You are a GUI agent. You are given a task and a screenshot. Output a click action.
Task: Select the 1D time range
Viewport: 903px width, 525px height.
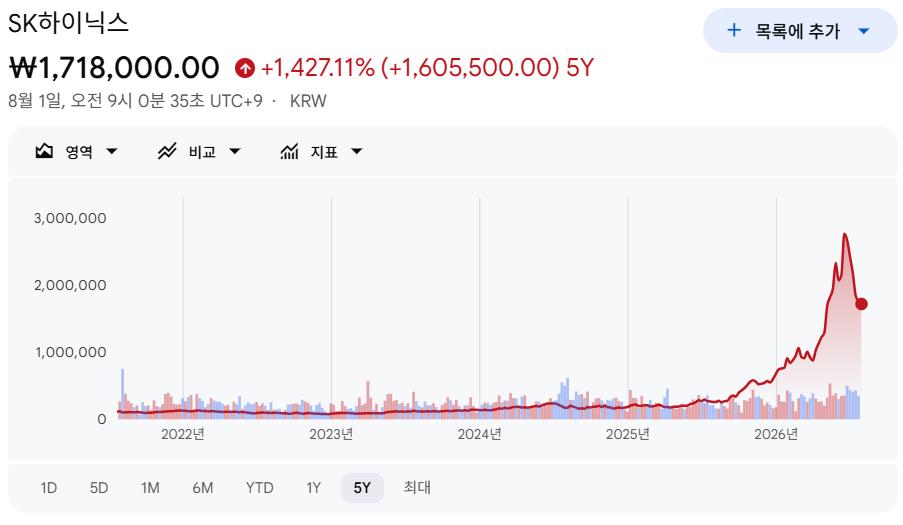(x=48, y=488)
